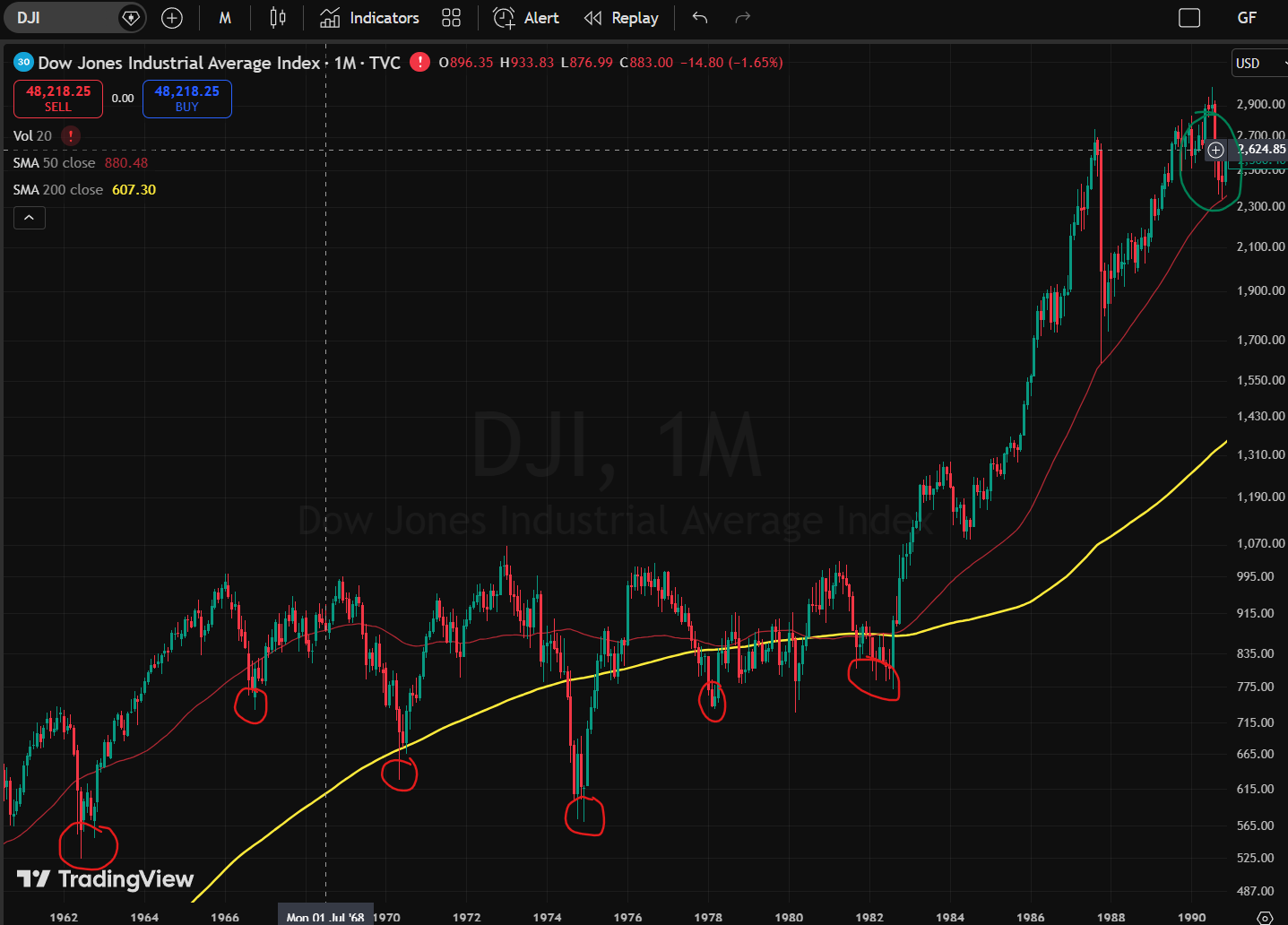Collapse the indicator legend with the chevron
The height and width of the screenshot is (925, 1288).
[30, 218]
